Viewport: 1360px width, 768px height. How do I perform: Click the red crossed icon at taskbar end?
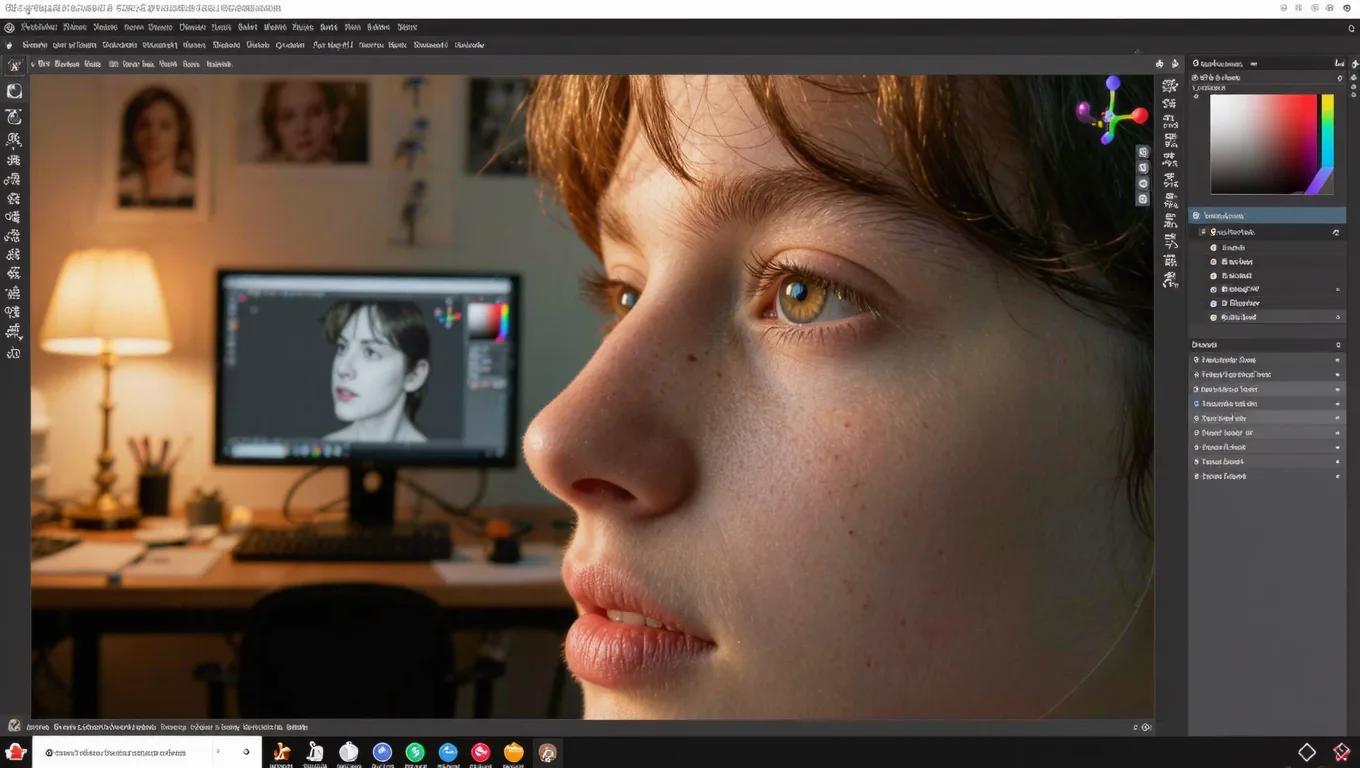(x=1342, y=752)
